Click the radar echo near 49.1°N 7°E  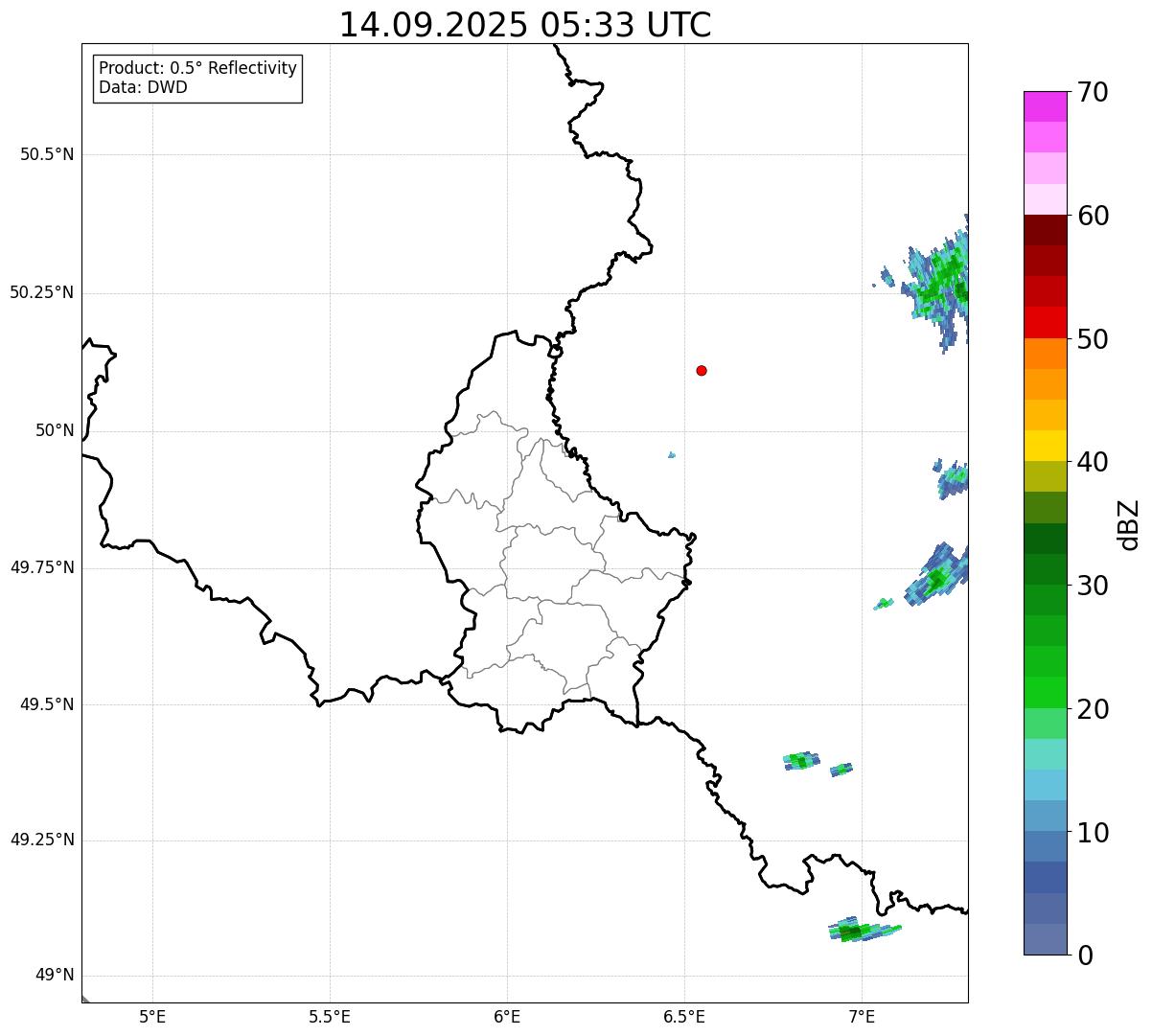[x=863, y=931]
